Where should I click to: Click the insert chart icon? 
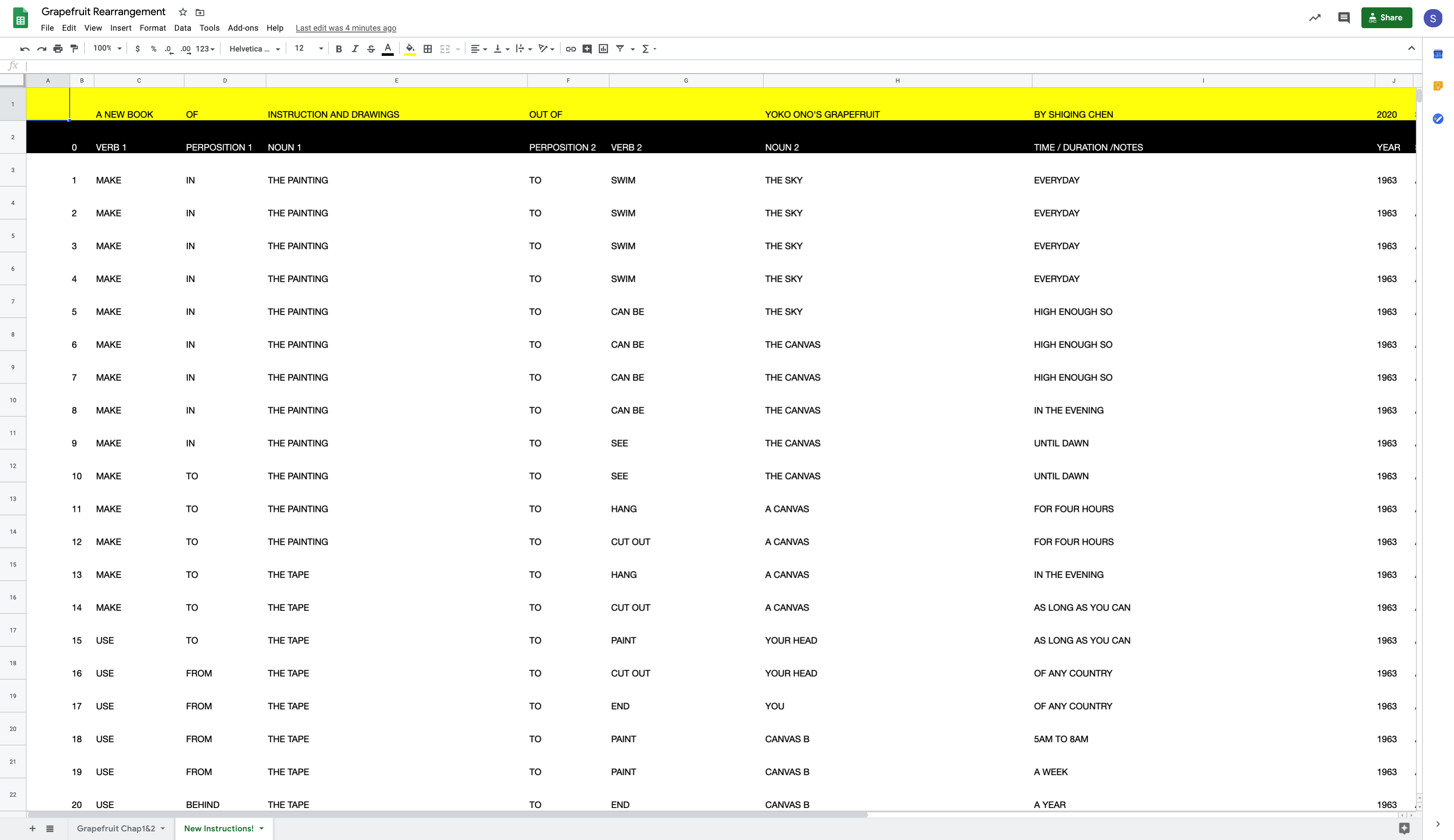pyautogui.click(x=603, y=49)
